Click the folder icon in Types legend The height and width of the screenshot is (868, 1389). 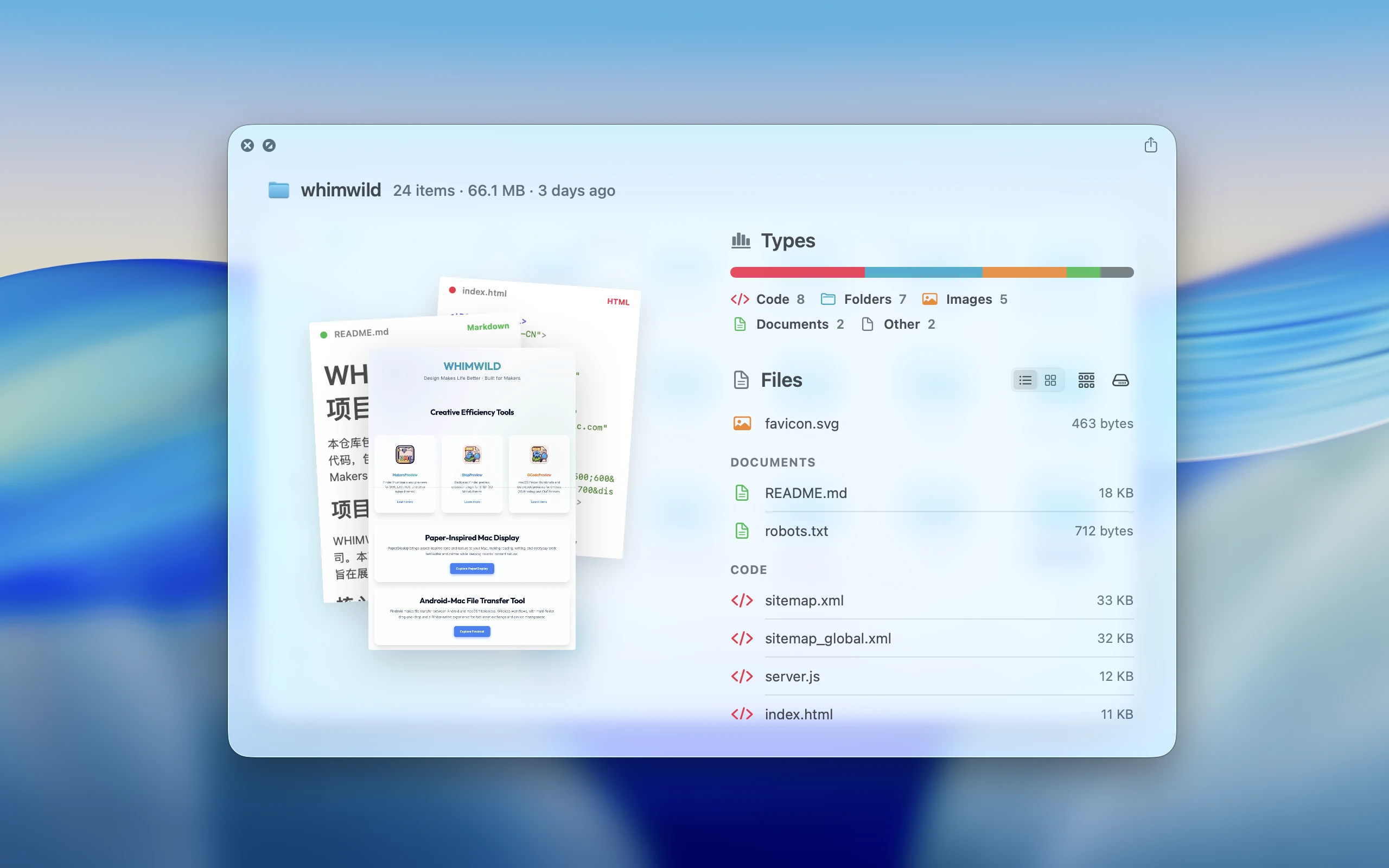(827, 299)
